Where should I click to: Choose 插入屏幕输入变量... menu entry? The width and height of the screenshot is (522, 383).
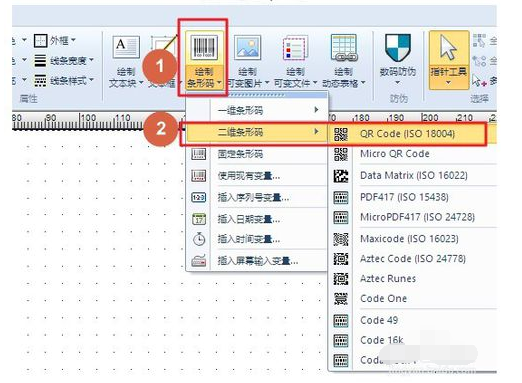click(x=257, y=261)
